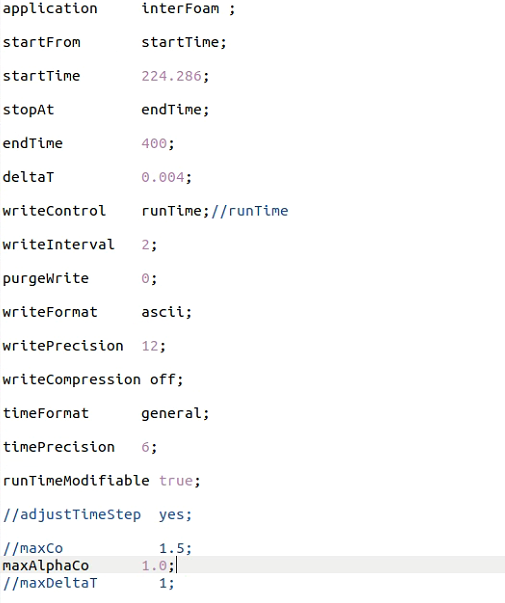The height and width of the screenshot is (603, 505).
Task: Click the deltaT value 0.004
Action: (163, 177)
